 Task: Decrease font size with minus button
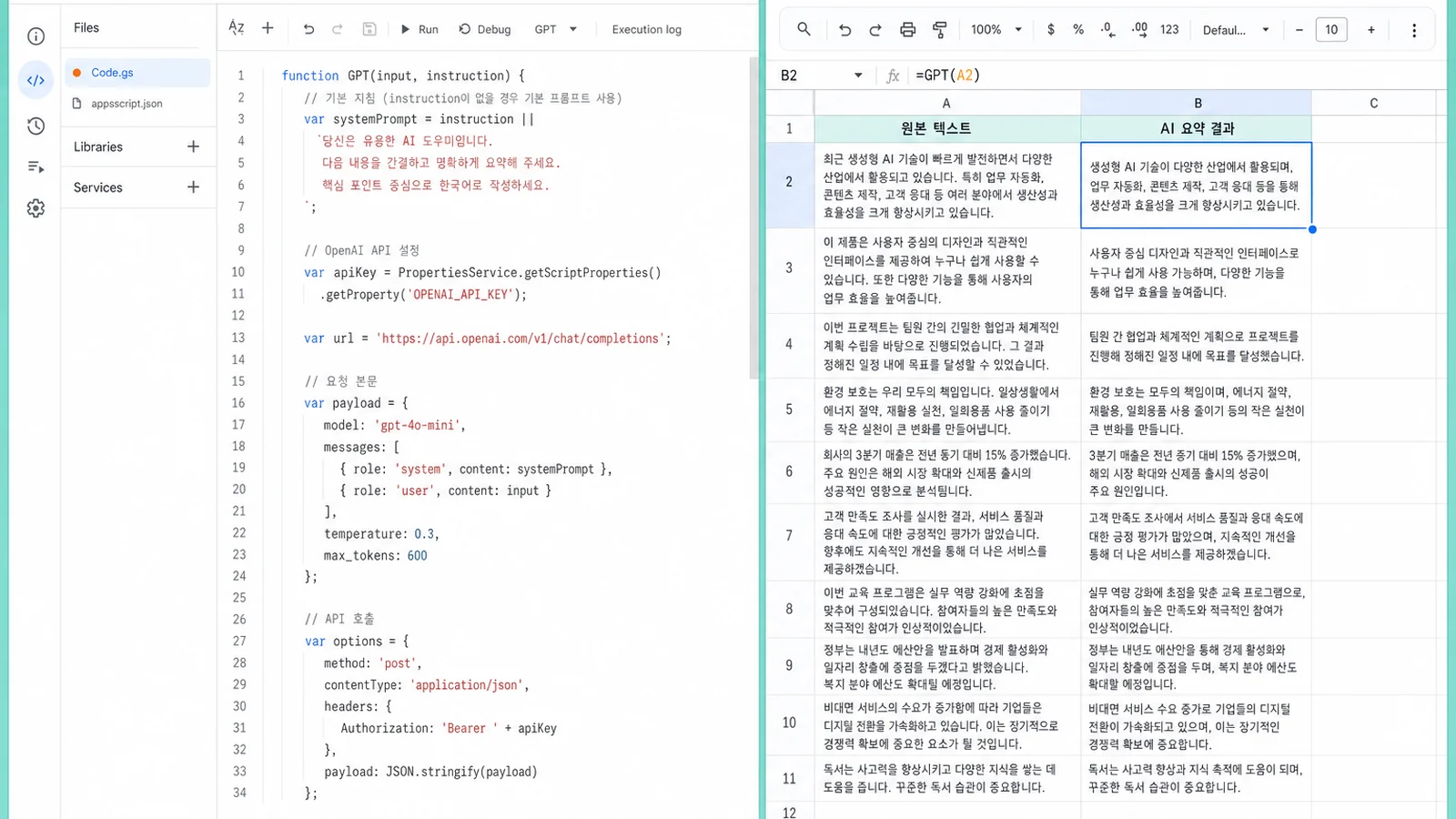click(1299, 30)
